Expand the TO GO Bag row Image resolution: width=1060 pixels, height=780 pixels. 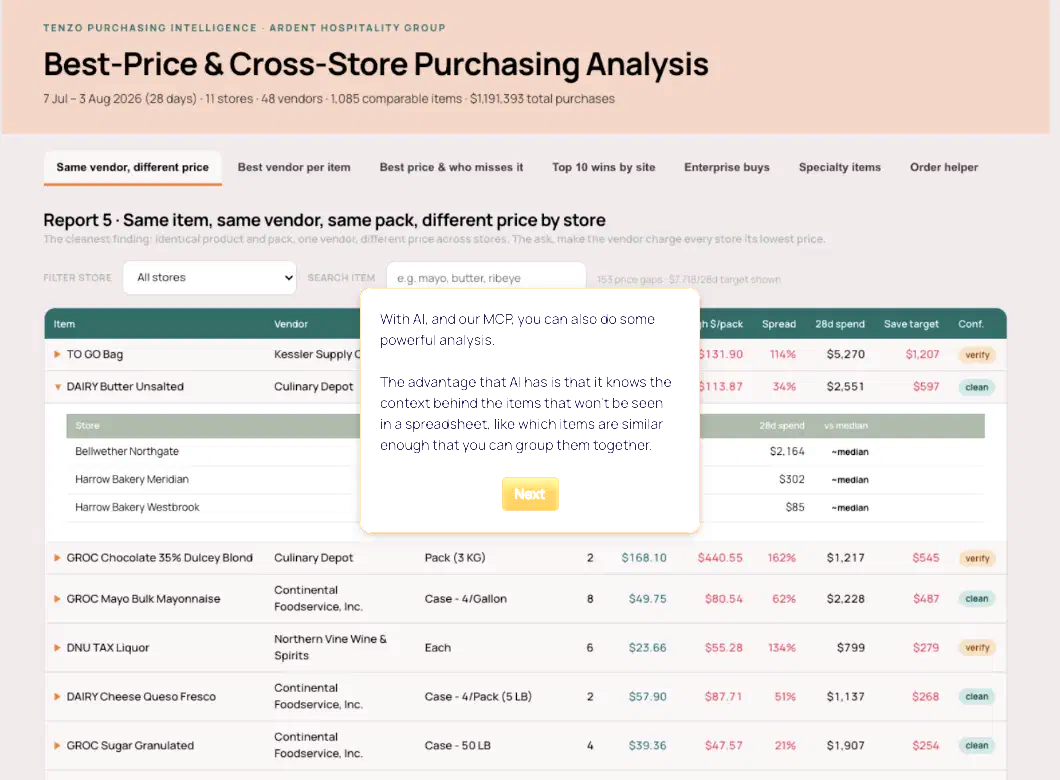57,354
